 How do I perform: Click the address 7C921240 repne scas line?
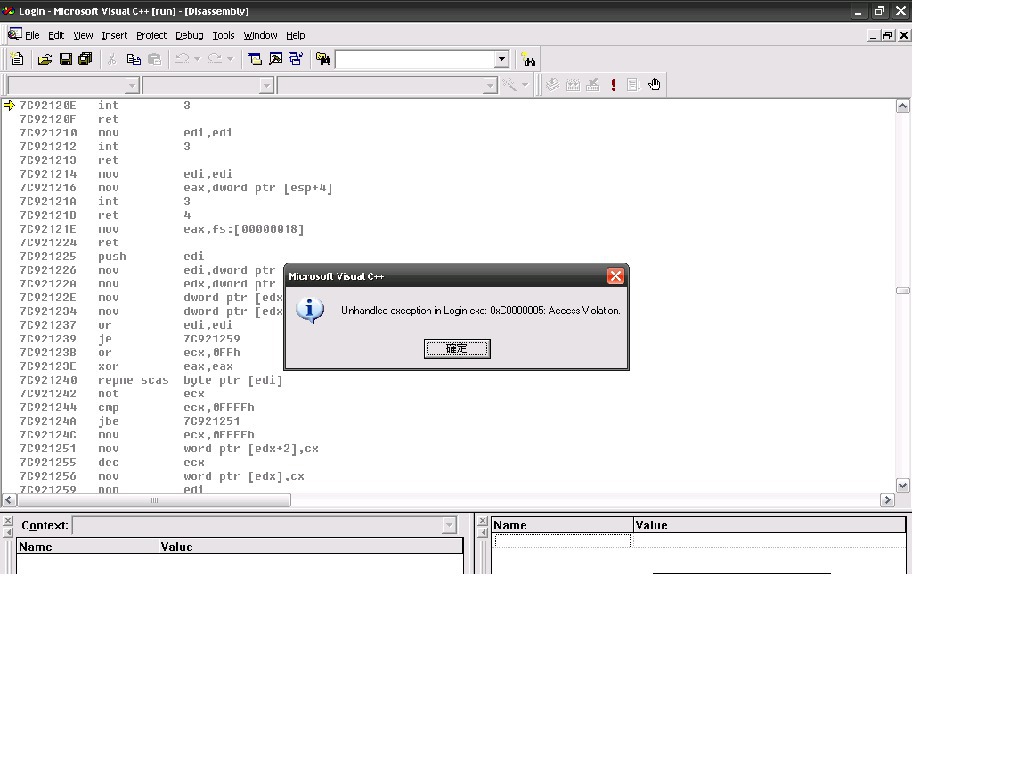coord(150,380)
